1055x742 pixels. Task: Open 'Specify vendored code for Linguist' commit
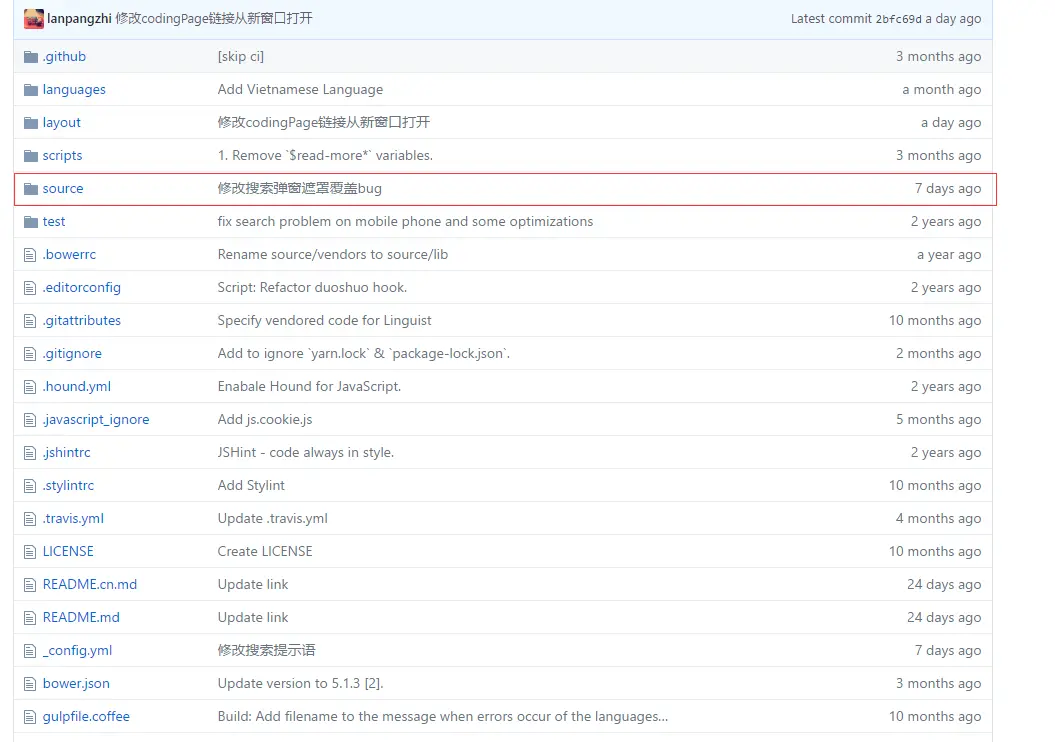[x=324, y=320]
